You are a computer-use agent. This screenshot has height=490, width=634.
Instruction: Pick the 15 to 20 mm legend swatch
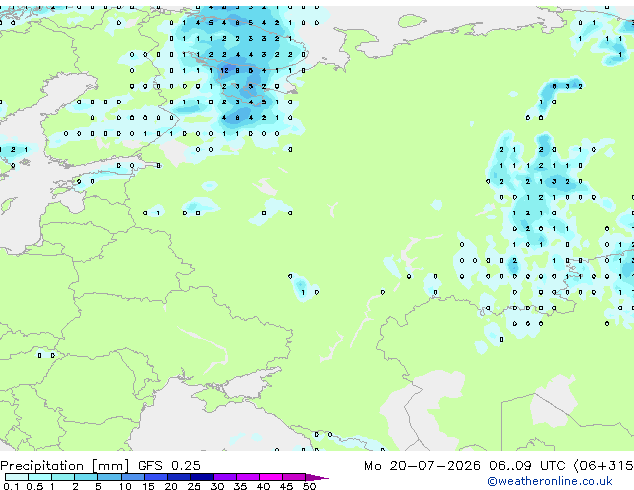click(x=155, y=477)
